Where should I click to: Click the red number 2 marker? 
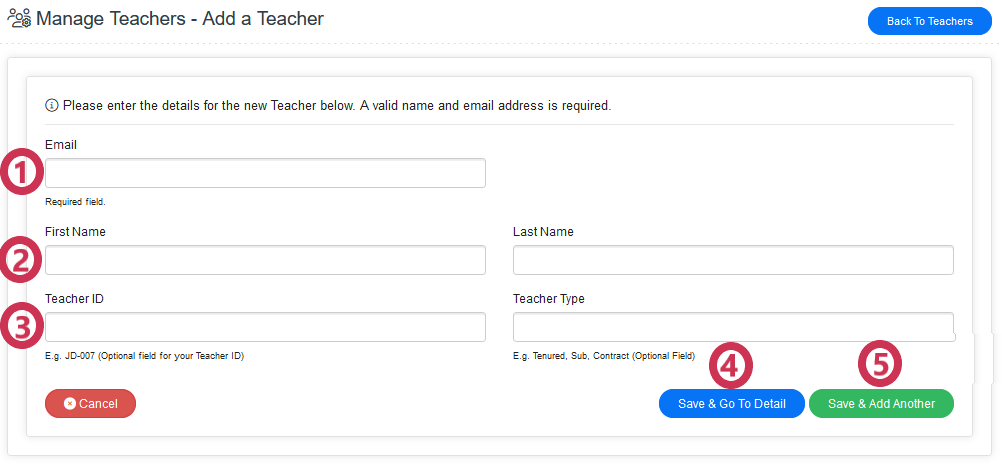(x=21, y=261)
